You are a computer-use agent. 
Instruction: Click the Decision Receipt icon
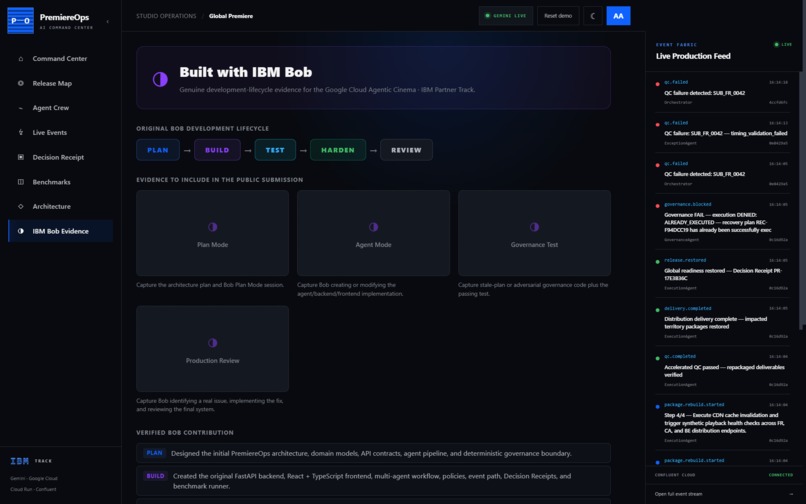pyautogui.click(x=21, y=157)
